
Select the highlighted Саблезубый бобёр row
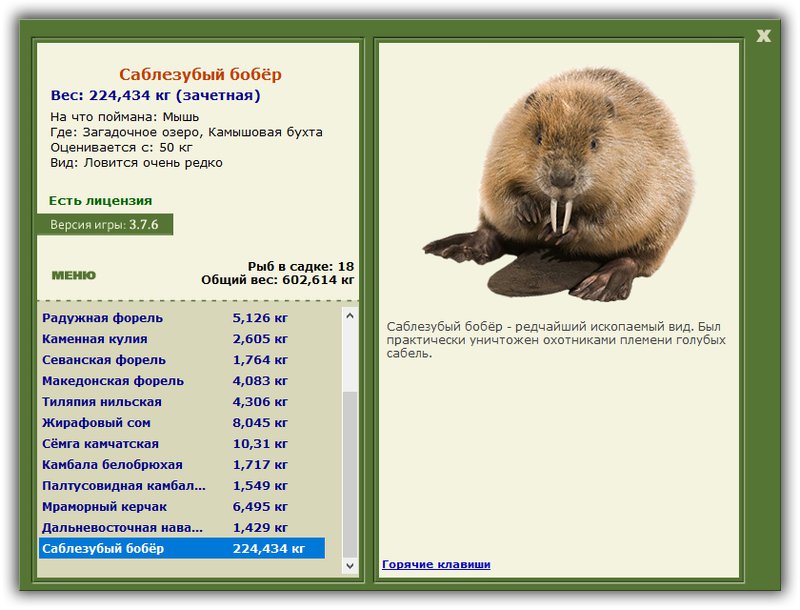click(182, 548)
